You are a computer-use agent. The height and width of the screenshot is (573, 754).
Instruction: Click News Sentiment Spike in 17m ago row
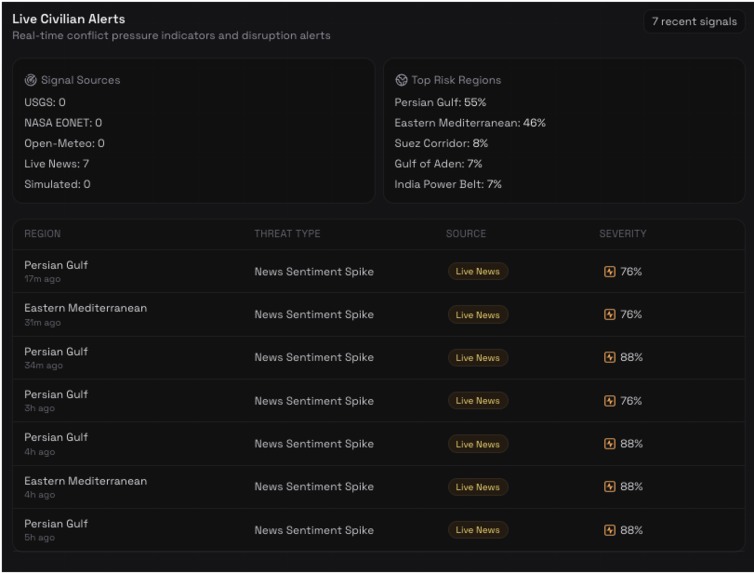tap(314, 272)
